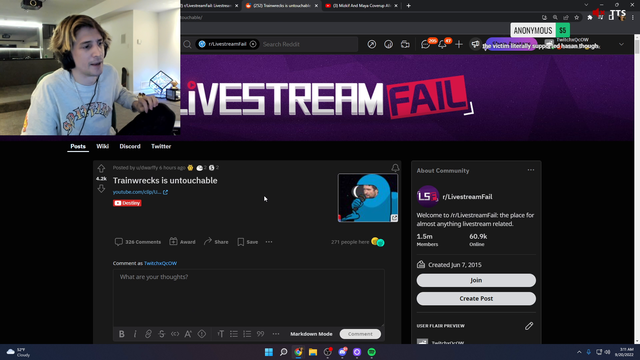This screenshot has width=640, height=360.
Task: Upvote the Trainwrecks is untouchable post
Action: point(101,168)
